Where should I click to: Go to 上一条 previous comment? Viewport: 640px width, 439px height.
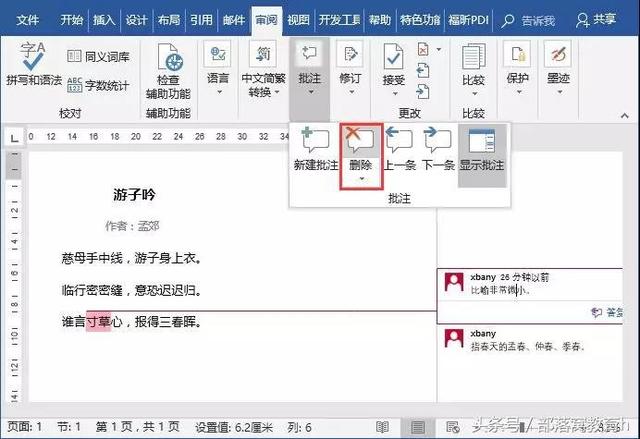[x=400, y=149]
